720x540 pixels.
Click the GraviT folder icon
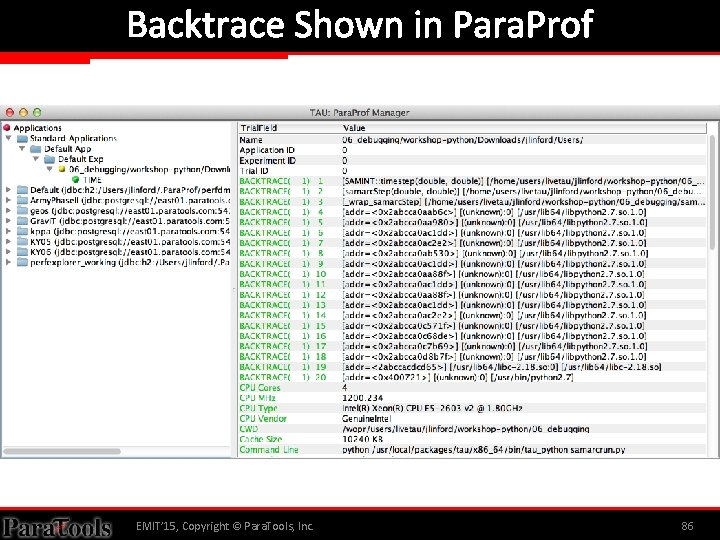click(22, 221)
